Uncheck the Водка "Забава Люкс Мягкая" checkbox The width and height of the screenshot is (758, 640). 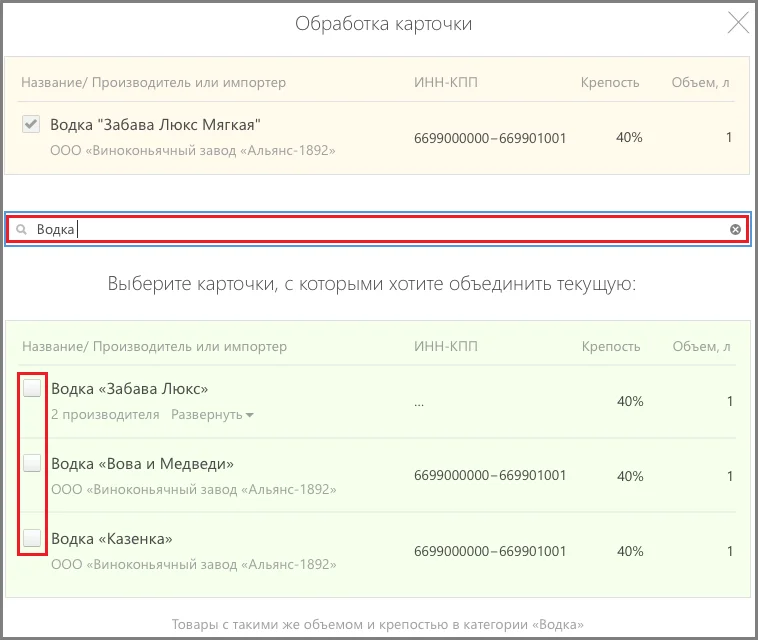(31, 124)
